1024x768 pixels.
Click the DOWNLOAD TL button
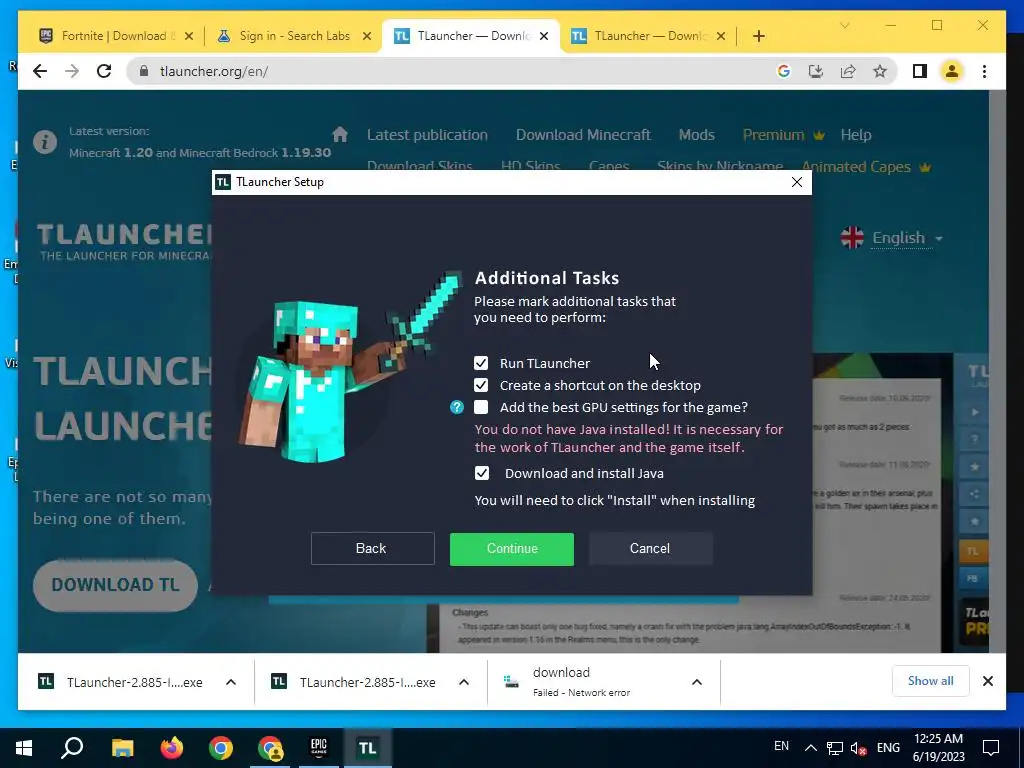pos(115,584)
